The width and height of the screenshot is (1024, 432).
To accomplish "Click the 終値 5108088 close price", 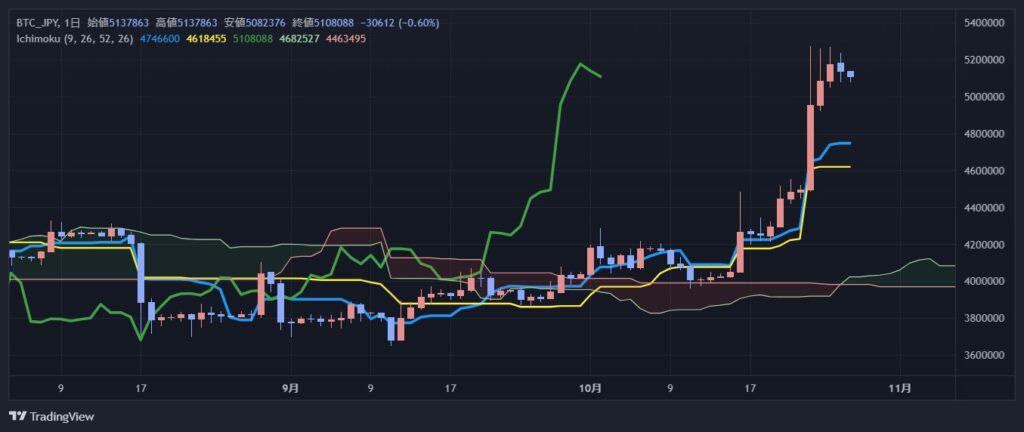I will (x=322, y=23).
